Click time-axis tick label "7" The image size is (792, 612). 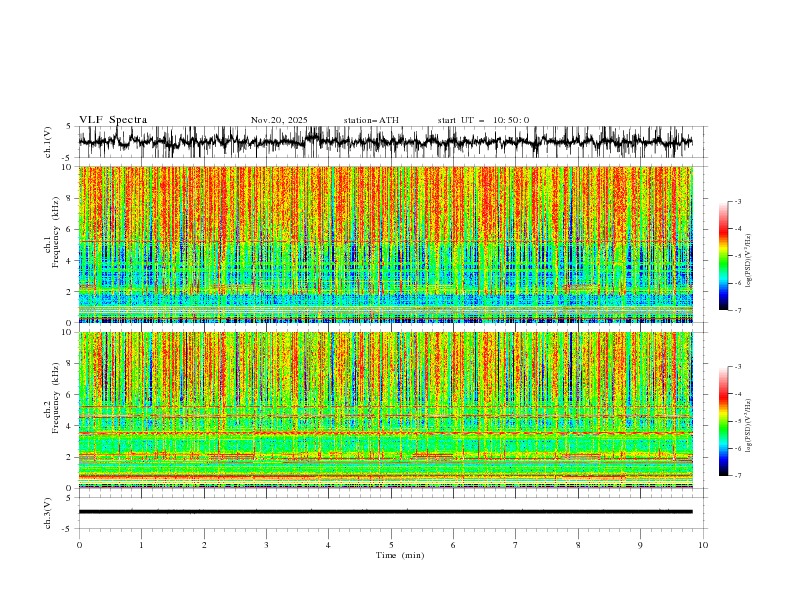pos(516,545)
